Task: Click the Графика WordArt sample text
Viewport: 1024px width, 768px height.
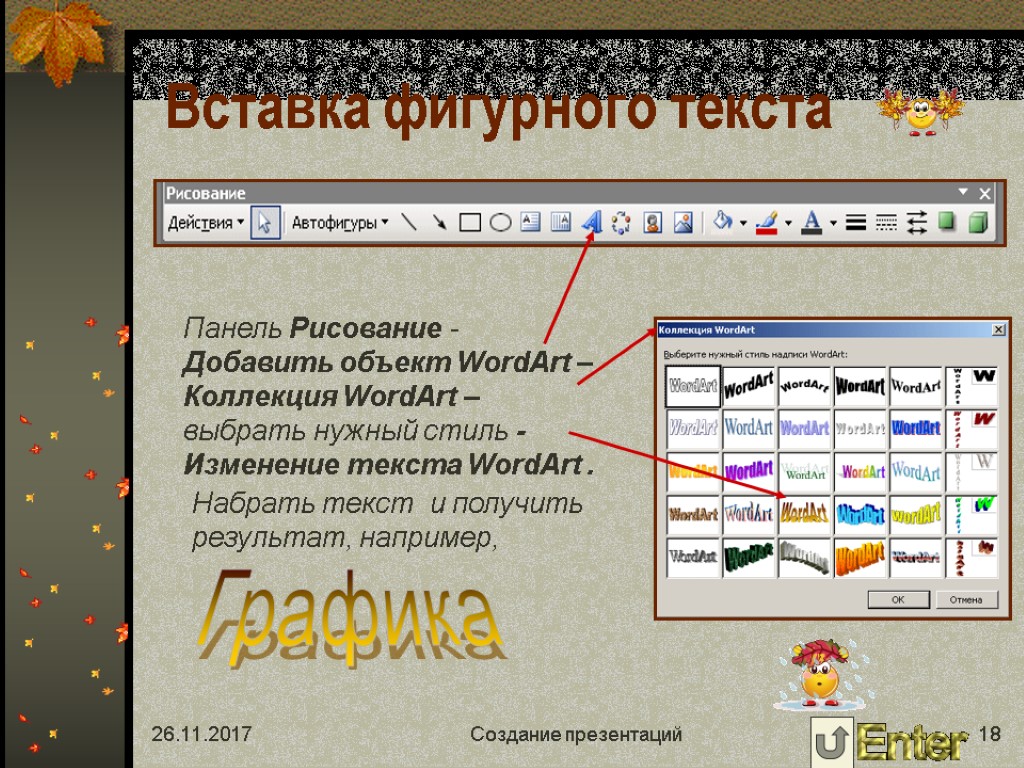Action: [x=353, y=619]
